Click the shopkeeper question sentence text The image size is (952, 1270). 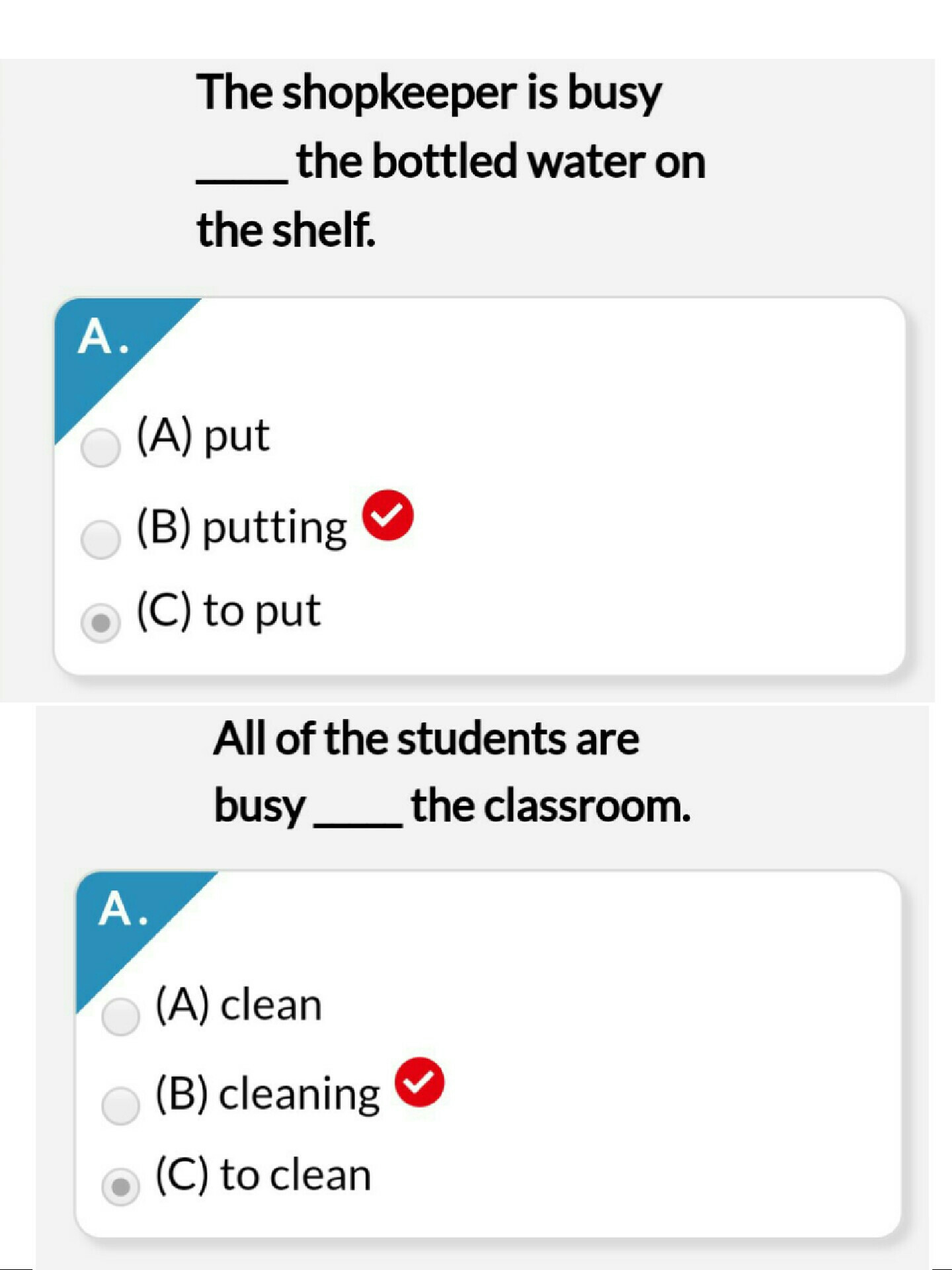point(451,161)
